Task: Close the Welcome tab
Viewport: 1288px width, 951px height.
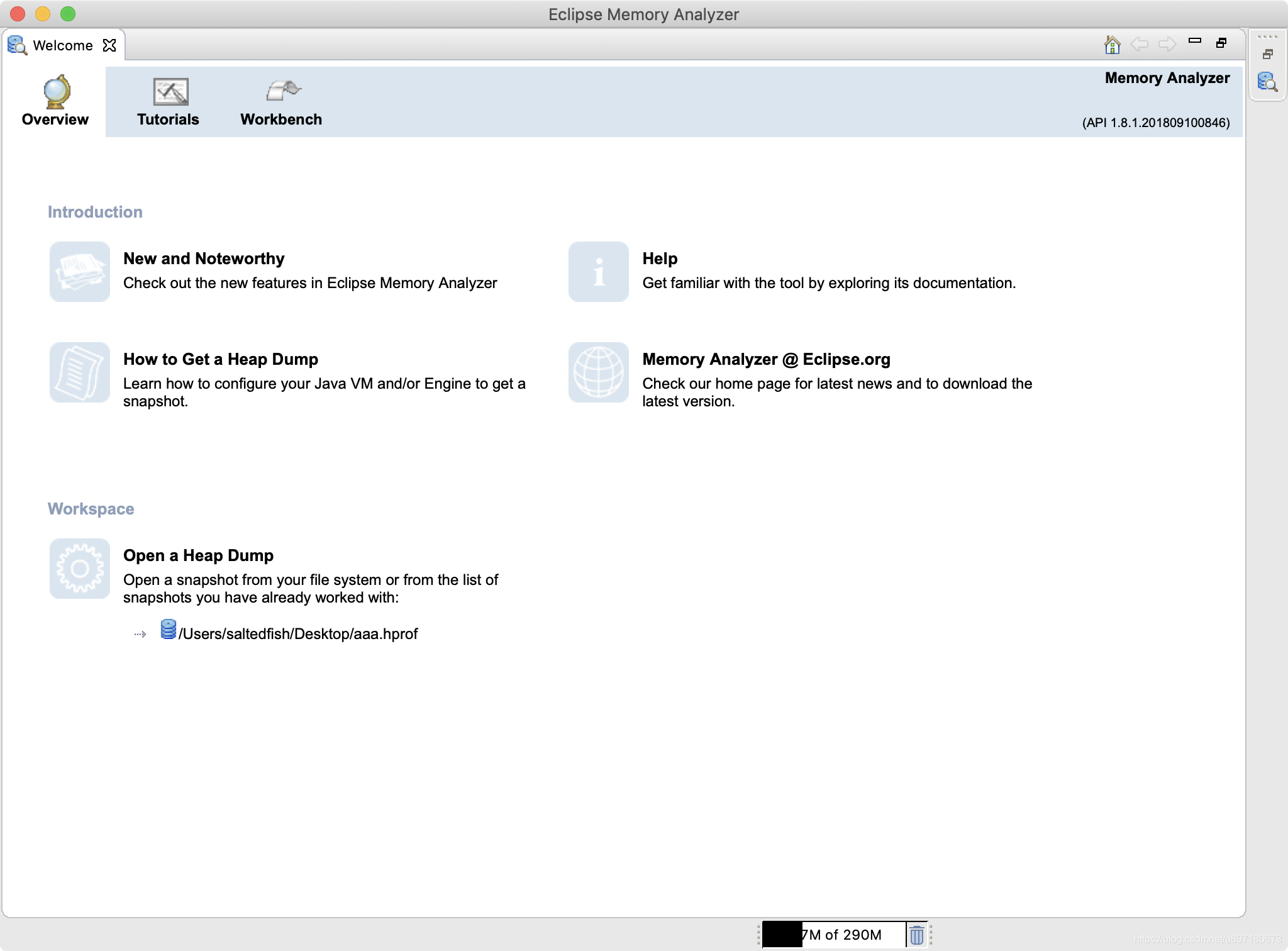Action: pyautogui.click(x=109, y=45)
